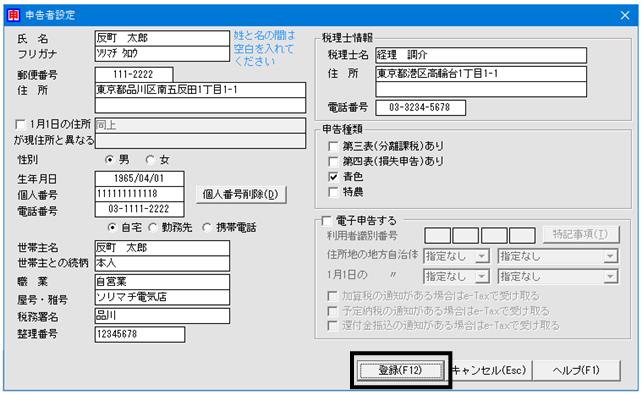
Task: Click 電話番号 field 03-1111-2222
Action: click(139, 209)
